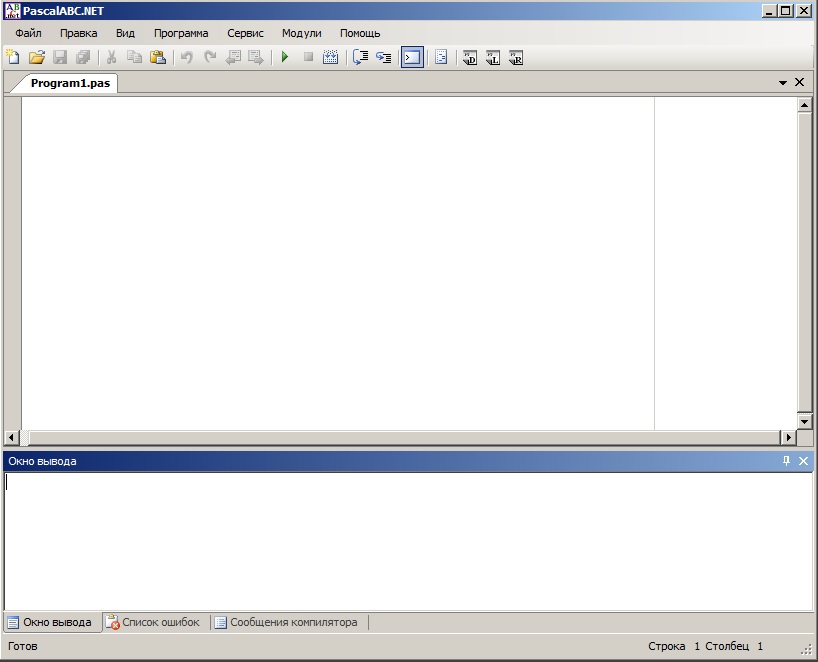This screenshot has width=818, height=662.
Task: Click the Step Over debug icon
Action: click(x=360, y=57)
